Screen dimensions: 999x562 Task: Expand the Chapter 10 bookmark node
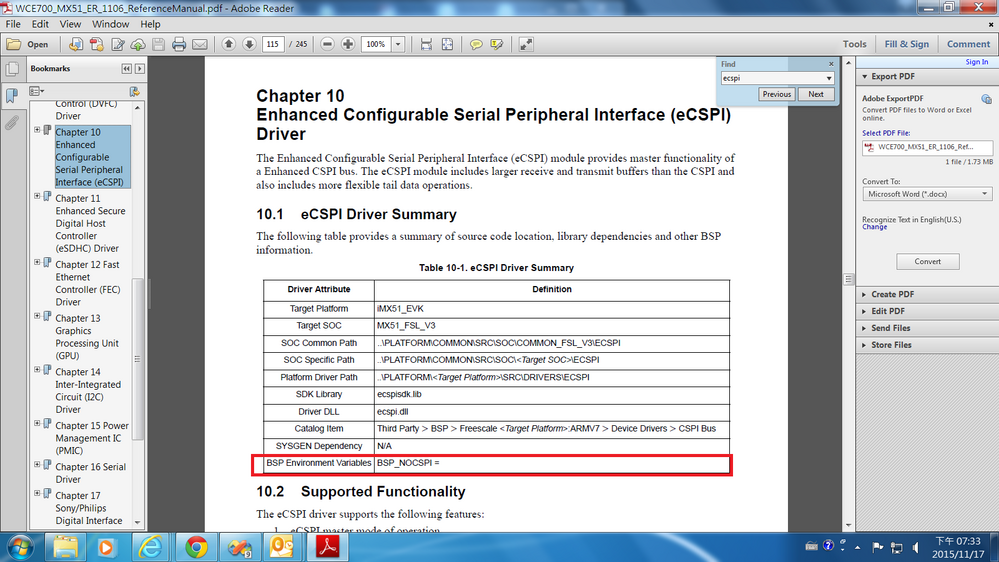click(37, 130)
